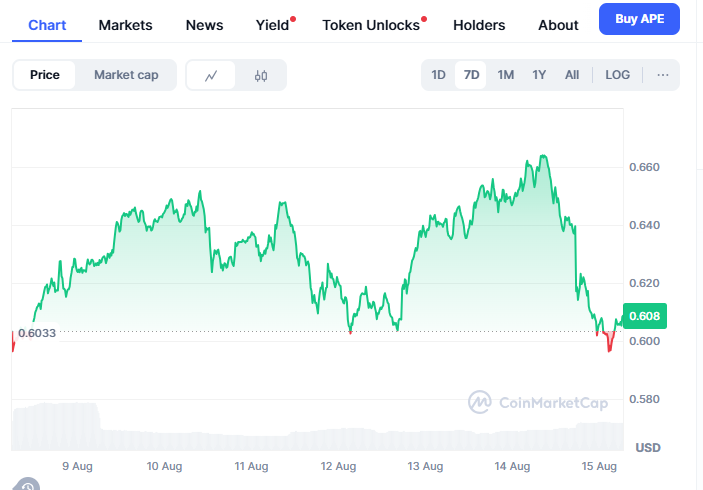Image resolution: width=703 pixels, height=490 pixels.
Task: Select the 1D time range
Action: point(438,75)
